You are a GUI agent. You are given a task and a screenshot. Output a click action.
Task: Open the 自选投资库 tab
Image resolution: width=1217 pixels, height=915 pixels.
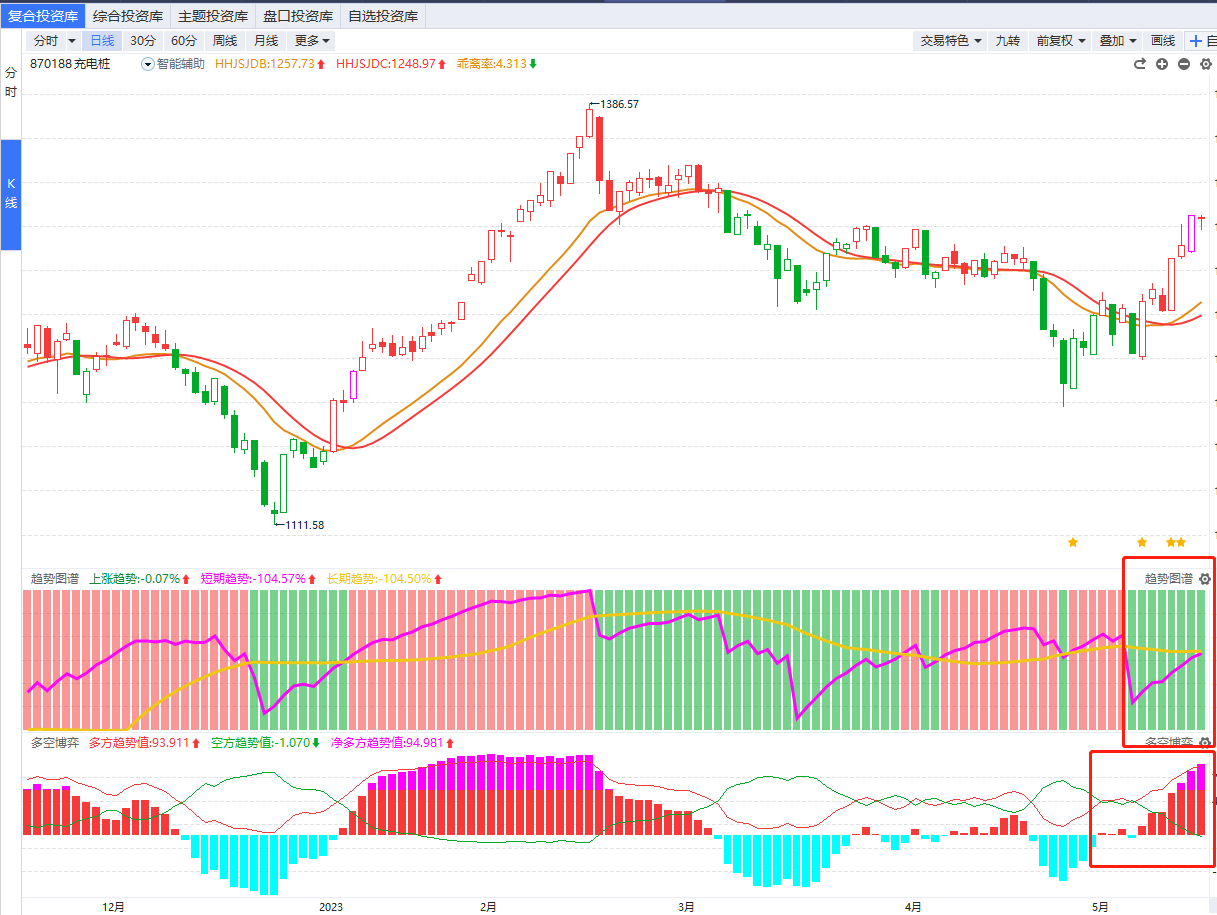click(x=383, y=16)
